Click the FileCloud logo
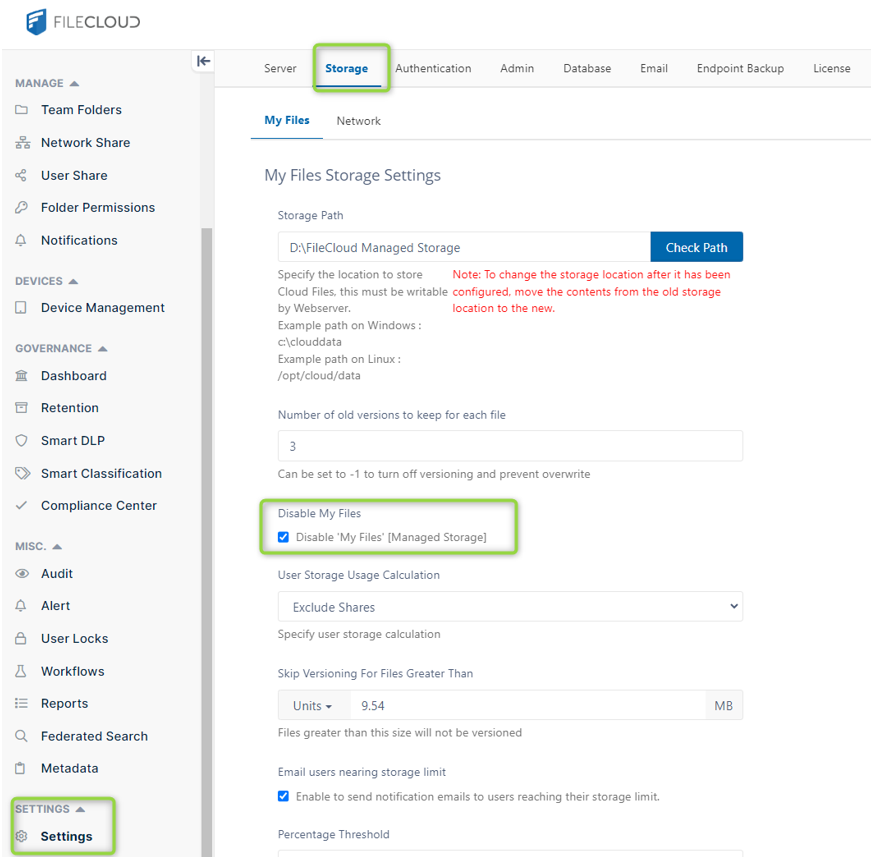 click(83, 22)
